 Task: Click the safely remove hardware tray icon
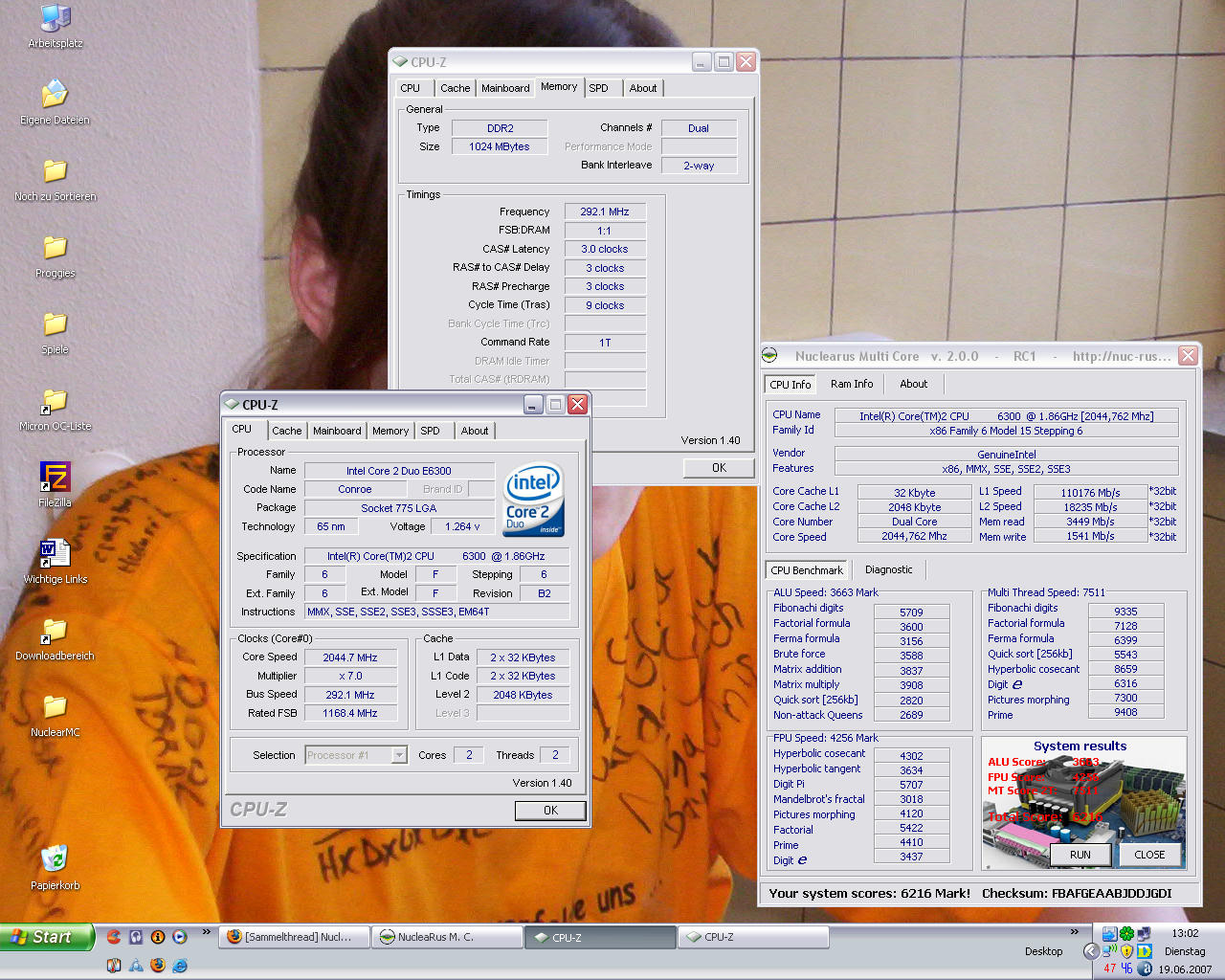click(x=1109, y=933)
